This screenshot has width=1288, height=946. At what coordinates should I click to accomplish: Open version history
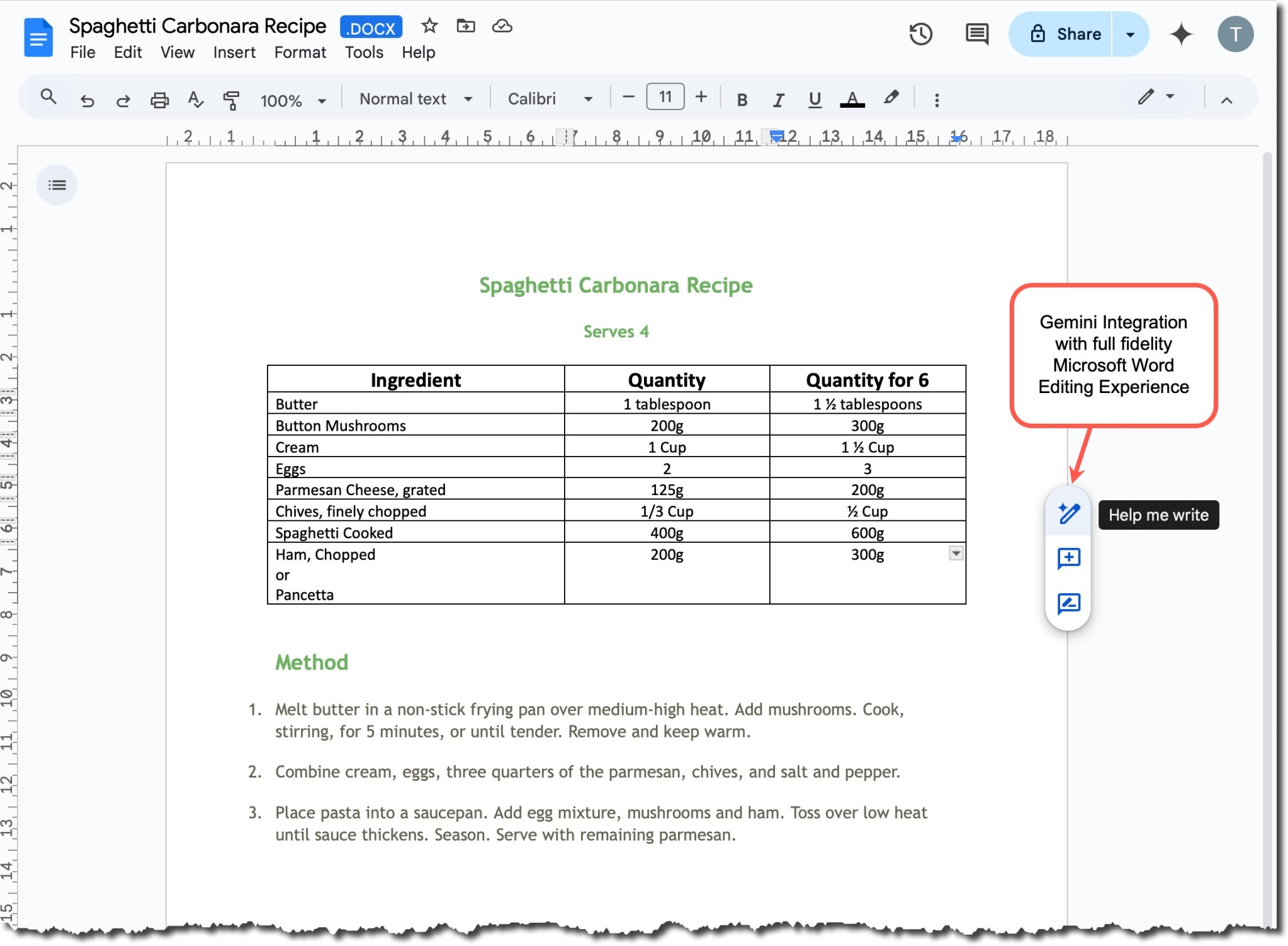(x=921, y=33)
